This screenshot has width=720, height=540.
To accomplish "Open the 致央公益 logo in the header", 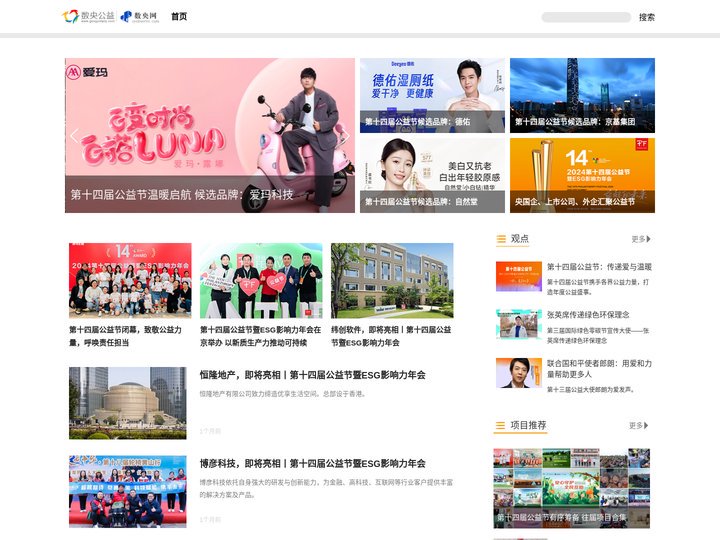I will [x=88, y=17].
